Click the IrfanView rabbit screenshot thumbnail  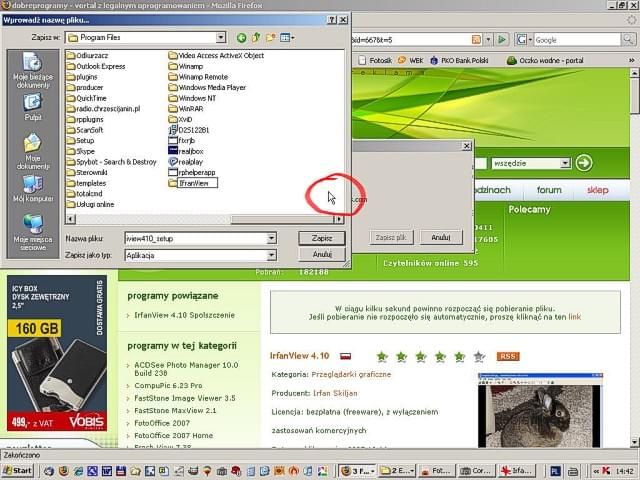point(540,410)
